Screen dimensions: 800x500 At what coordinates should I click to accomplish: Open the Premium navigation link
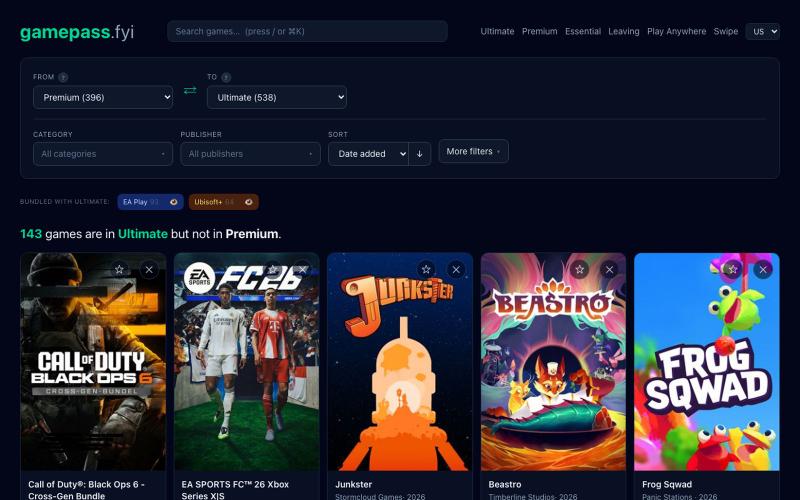pyautogui.click(x=539, y=31)
